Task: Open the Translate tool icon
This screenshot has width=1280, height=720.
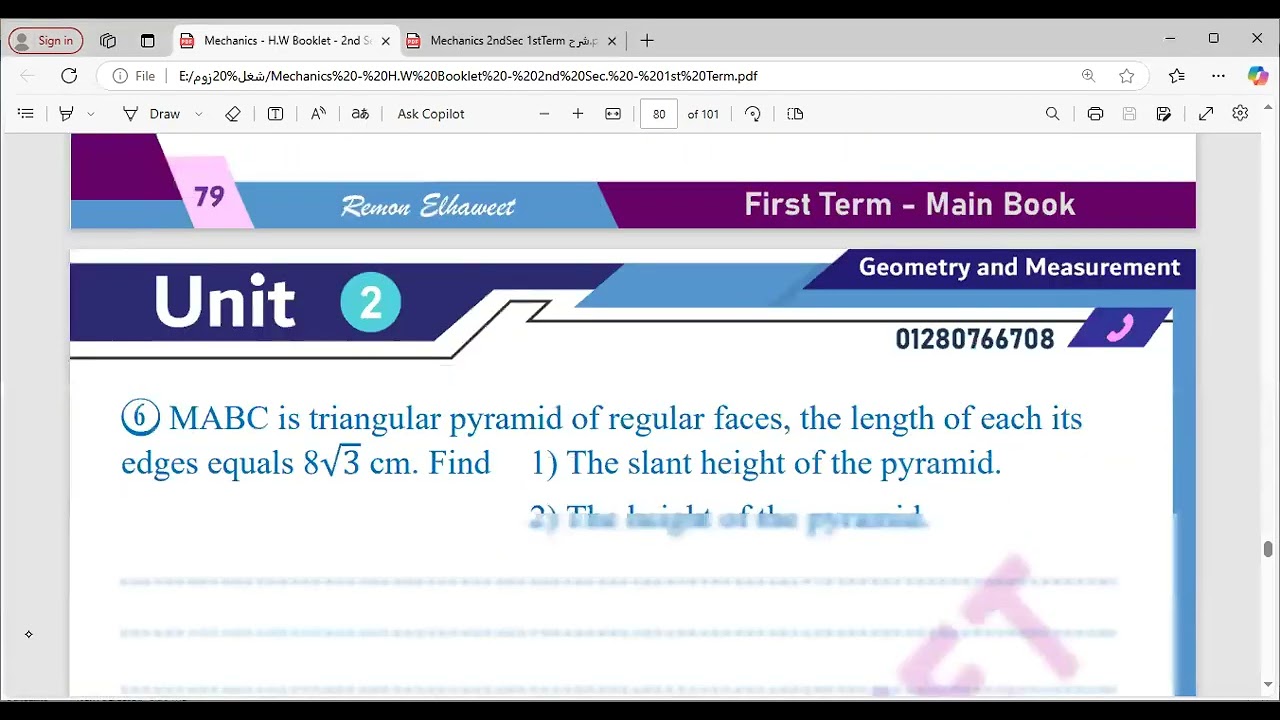Action: point(360,114)
